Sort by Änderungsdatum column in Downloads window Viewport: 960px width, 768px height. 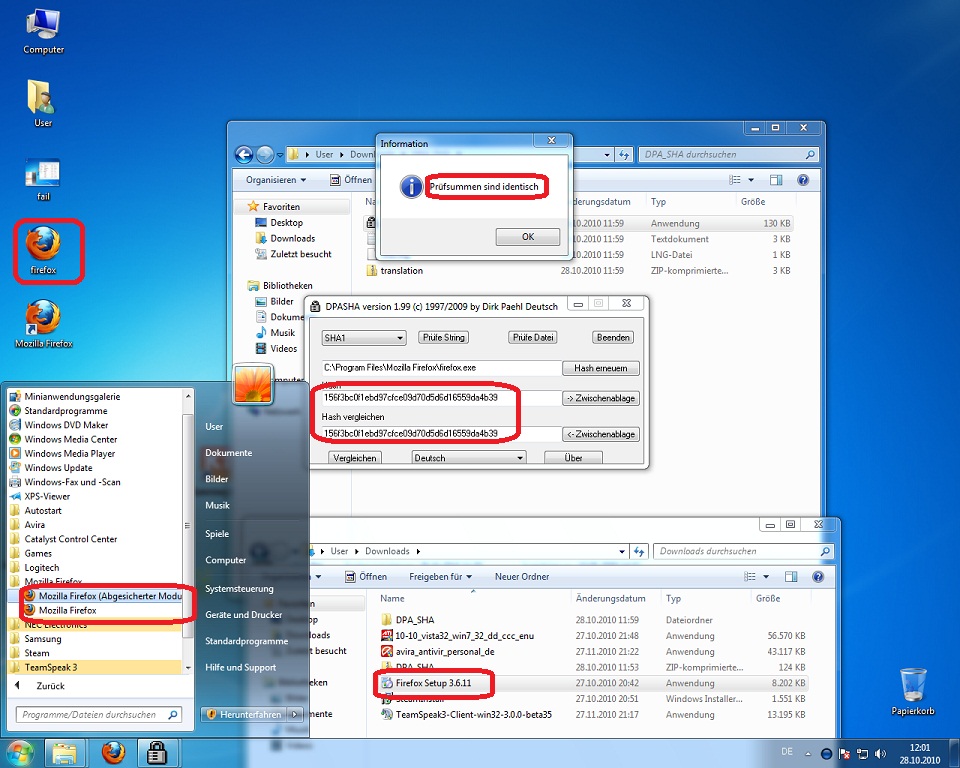pyautogui.click(x=610, y=598)
